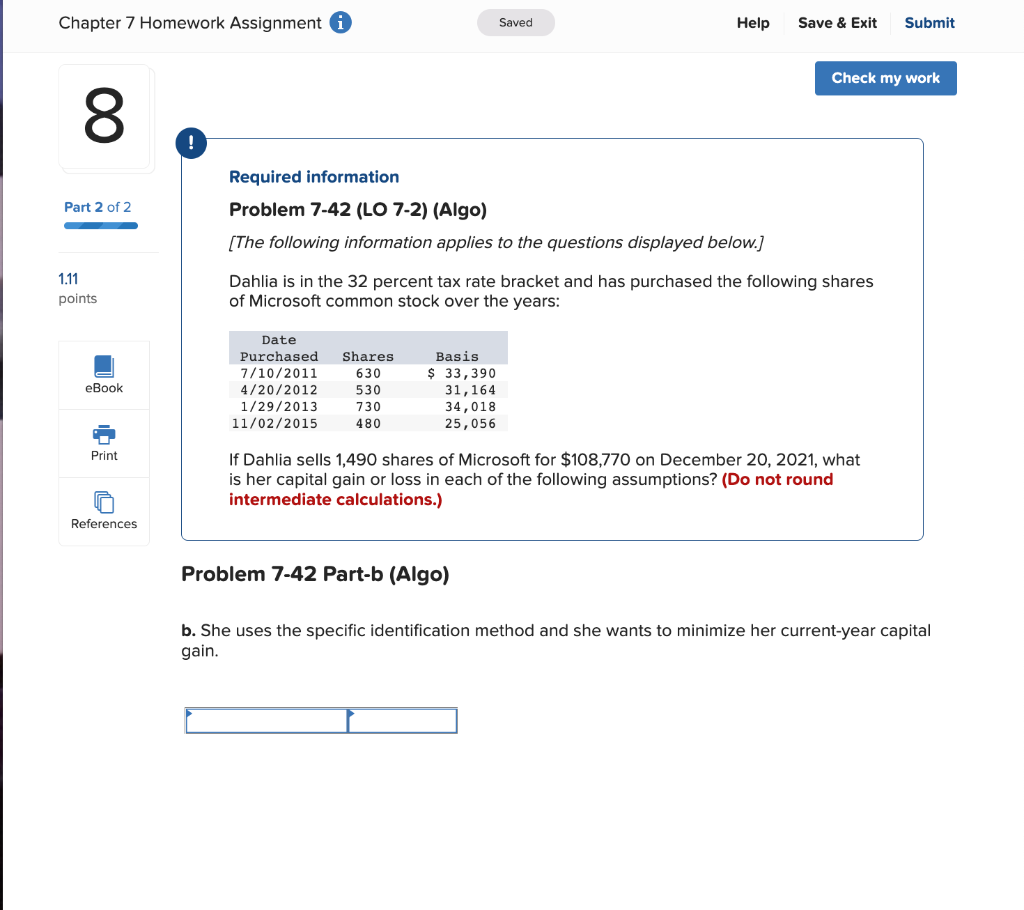
Task: Select the blue flag marker in the second answer cell
Action: tap(351, 713)
